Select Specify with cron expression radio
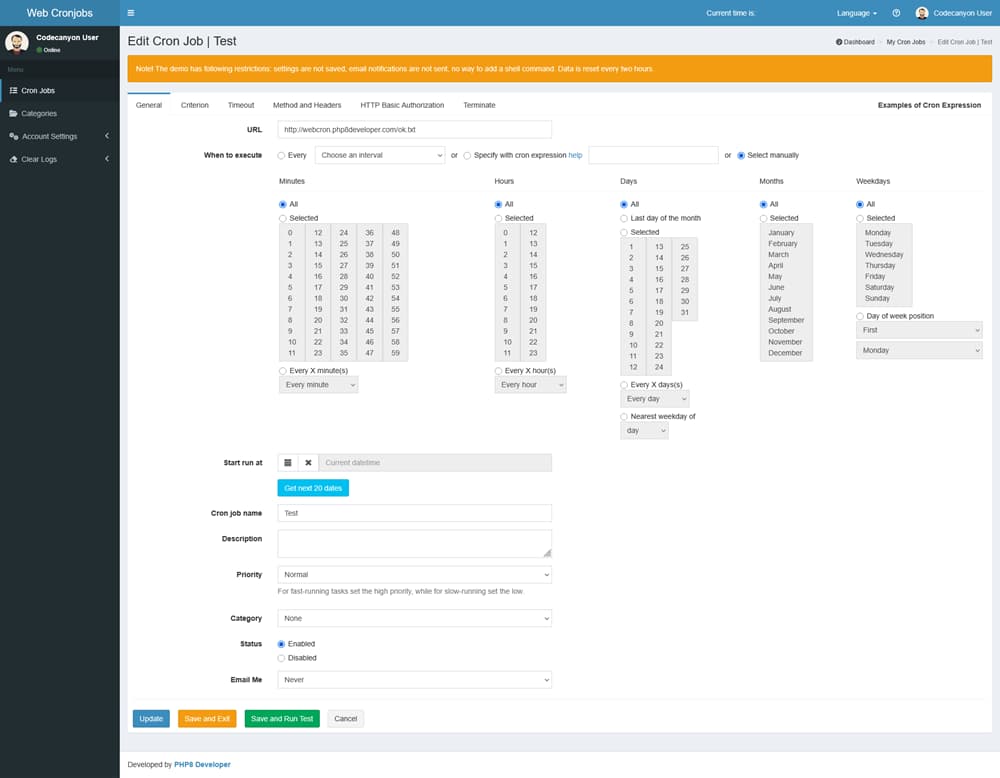Screen dimensions: 1000x778 [x=467, y=156]
